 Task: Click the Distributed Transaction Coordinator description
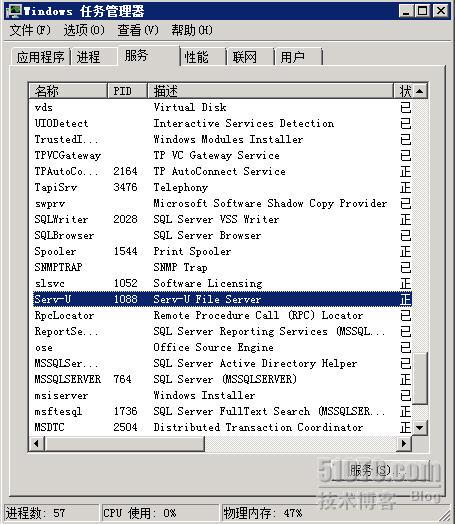pos(258,427)
